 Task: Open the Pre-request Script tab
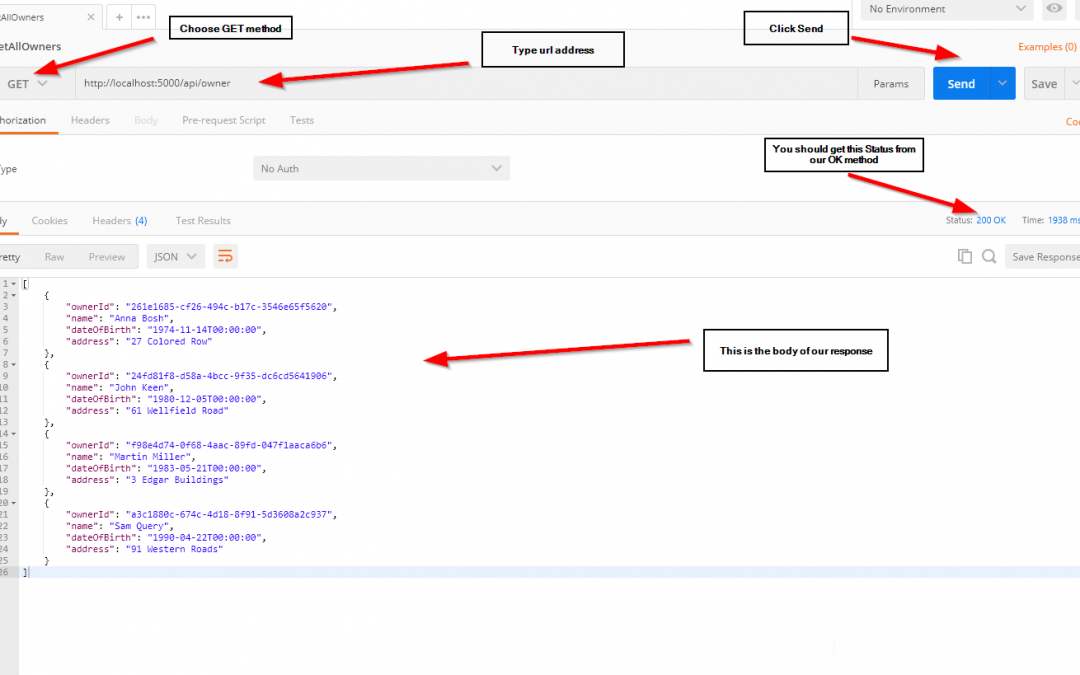[x=223, y=120]
